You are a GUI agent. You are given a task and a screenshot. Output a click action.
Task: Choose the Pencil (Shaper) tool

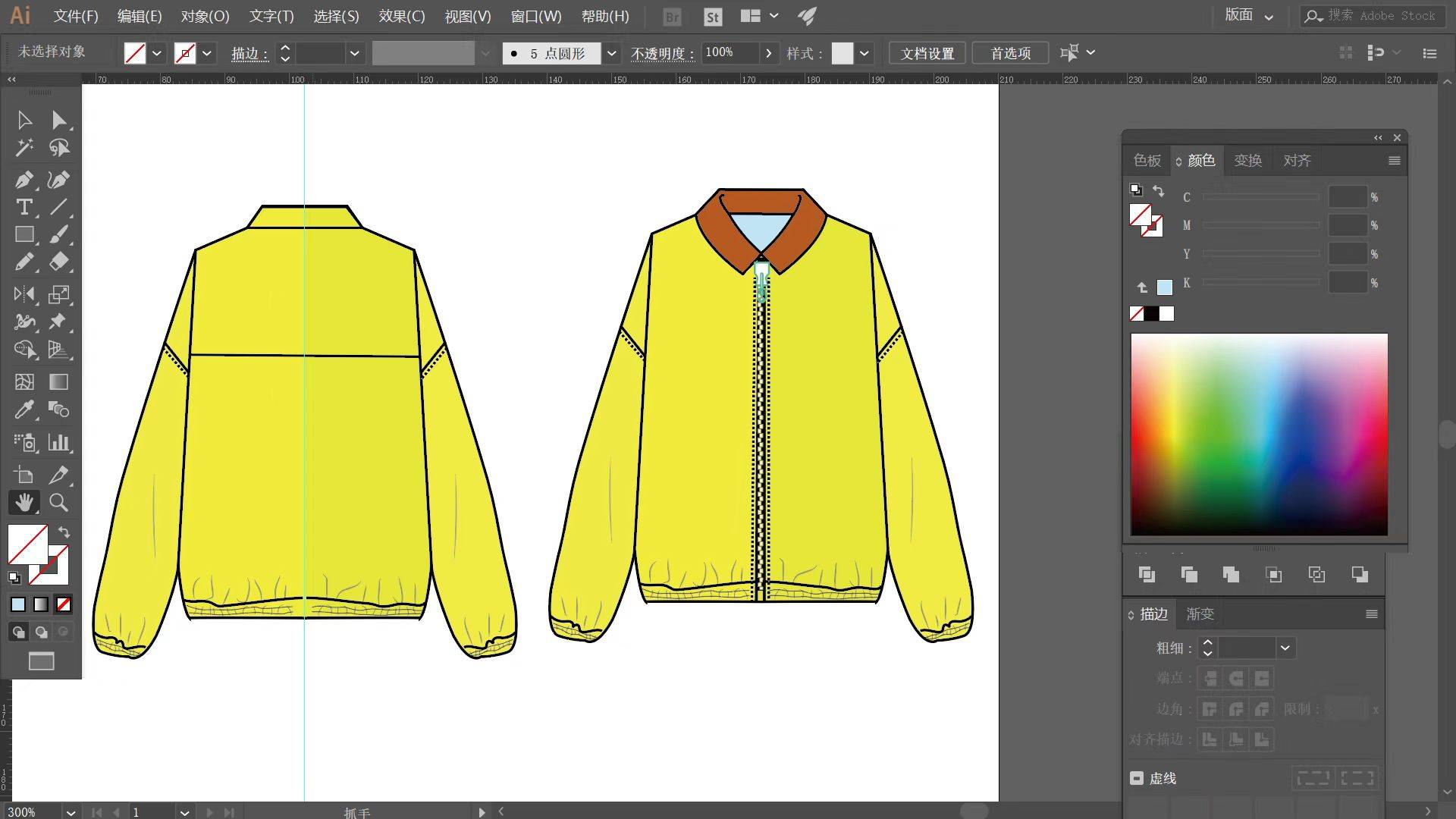24,262
